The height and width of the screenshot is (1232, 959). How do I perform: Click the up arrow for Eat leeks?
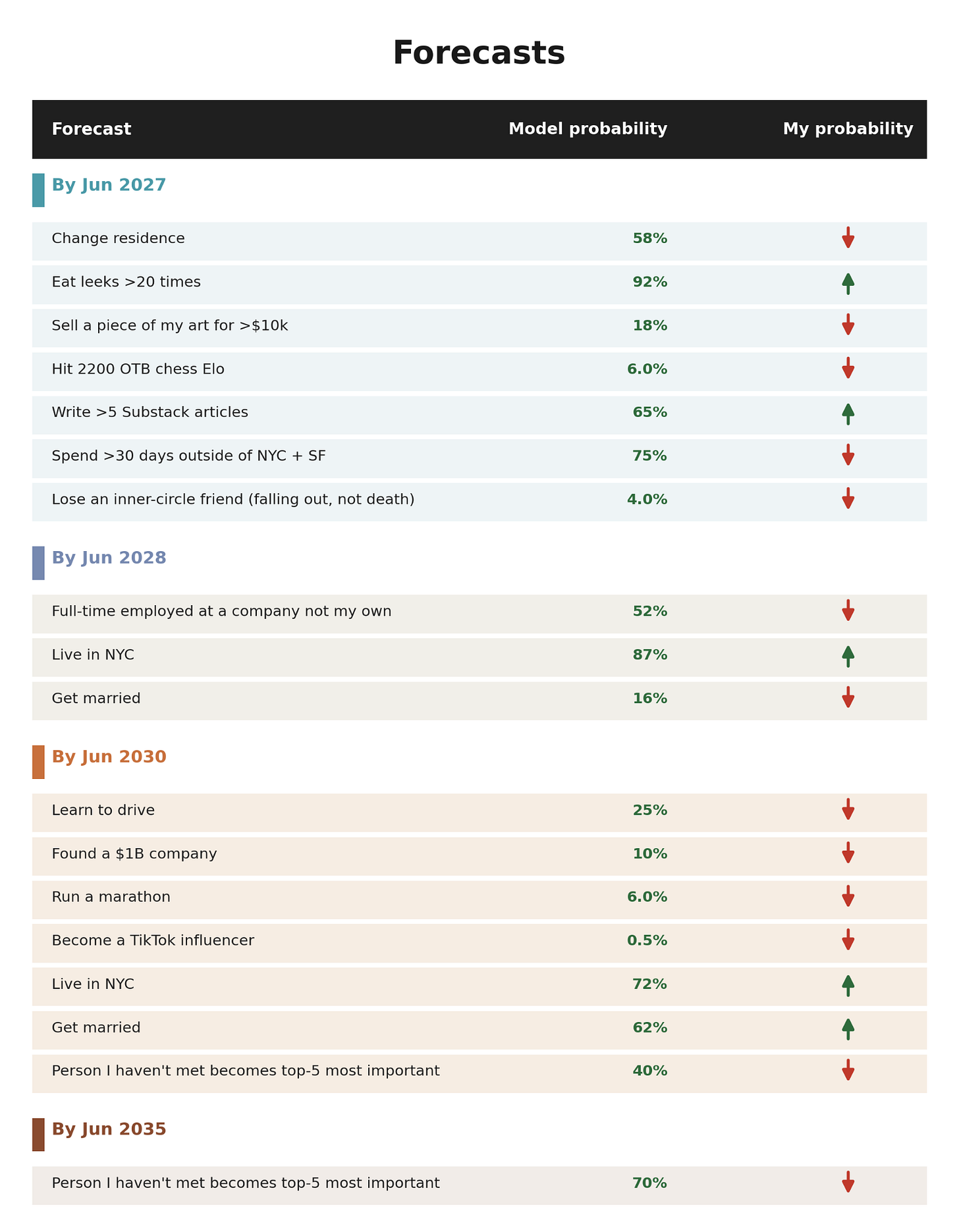pyautogui.click(x=848, y=283)
